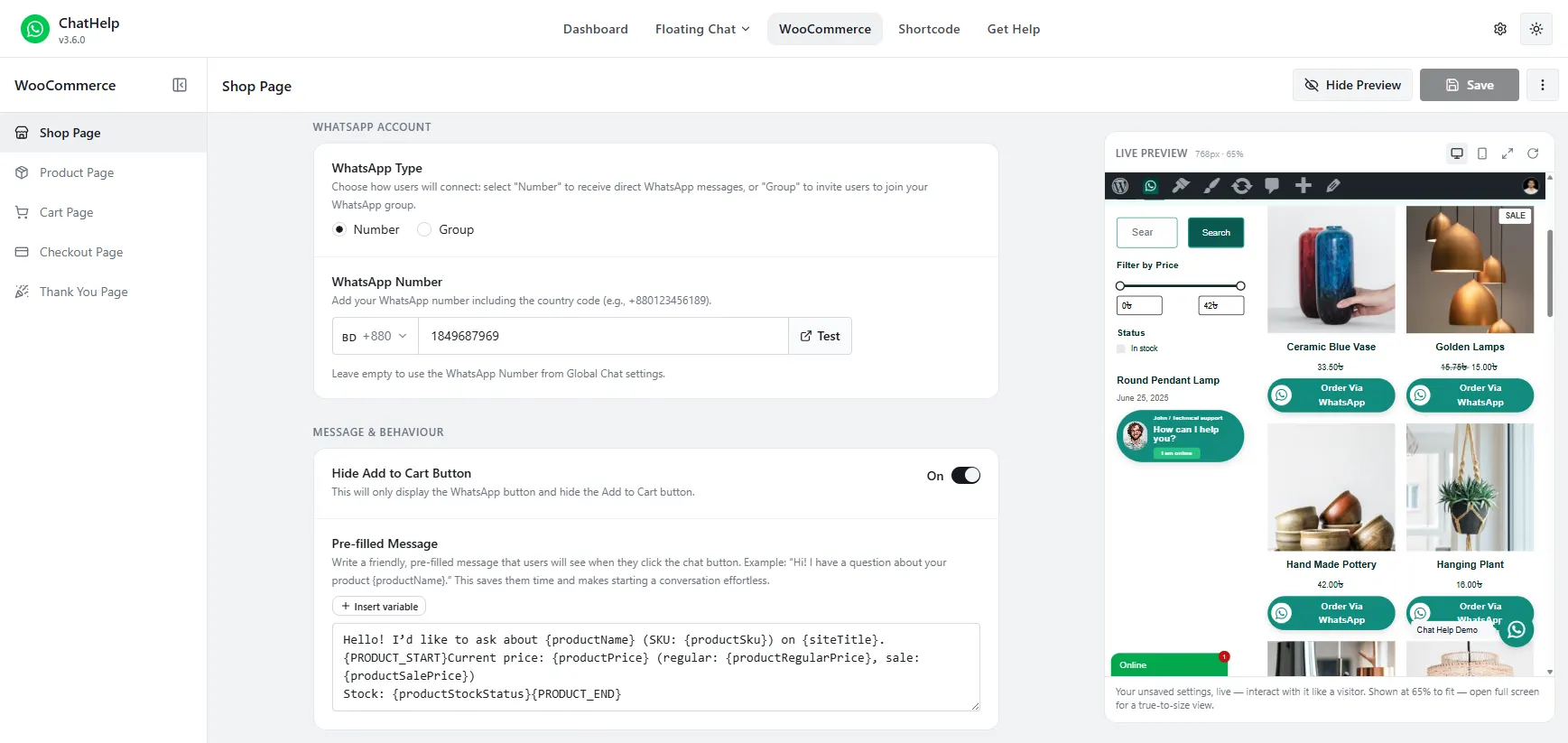Click the right handle of price filter slider
The image size is (1568, 743).
(1240, 286)
